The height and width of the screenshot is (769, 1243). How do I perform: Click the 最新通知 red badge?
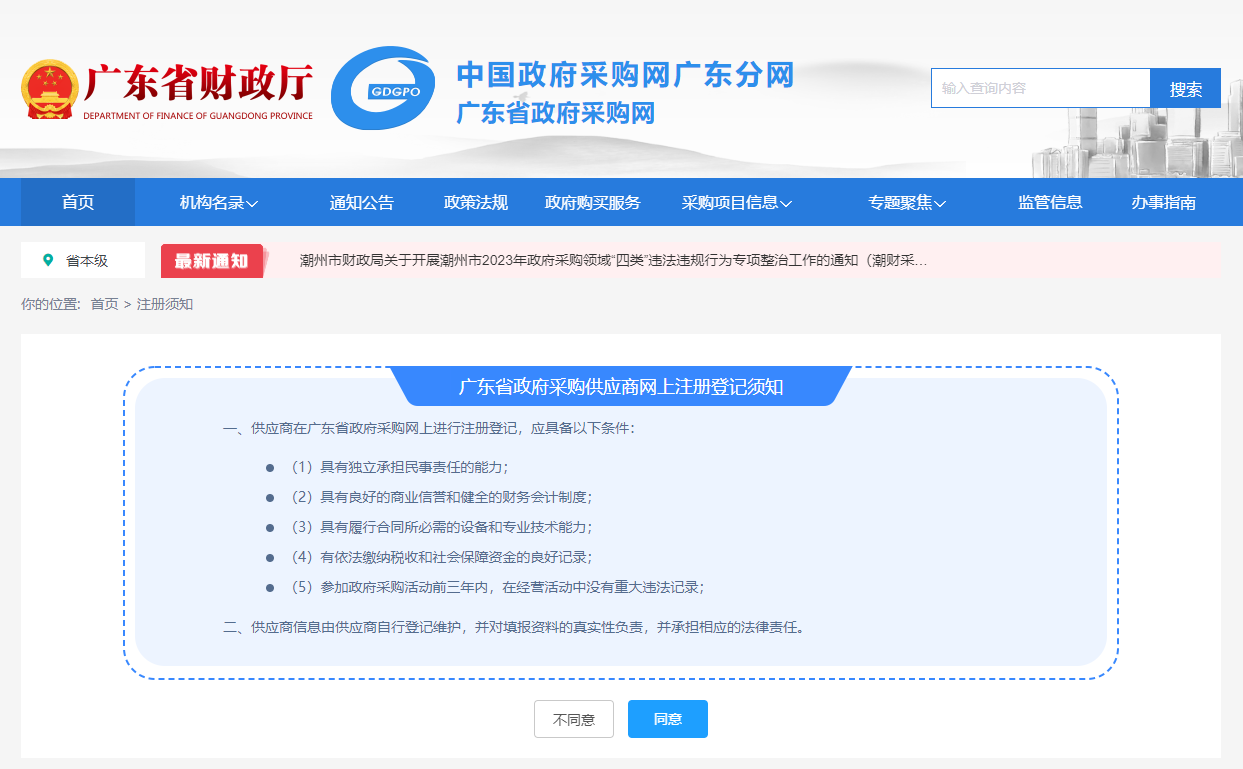click(212, 261)
